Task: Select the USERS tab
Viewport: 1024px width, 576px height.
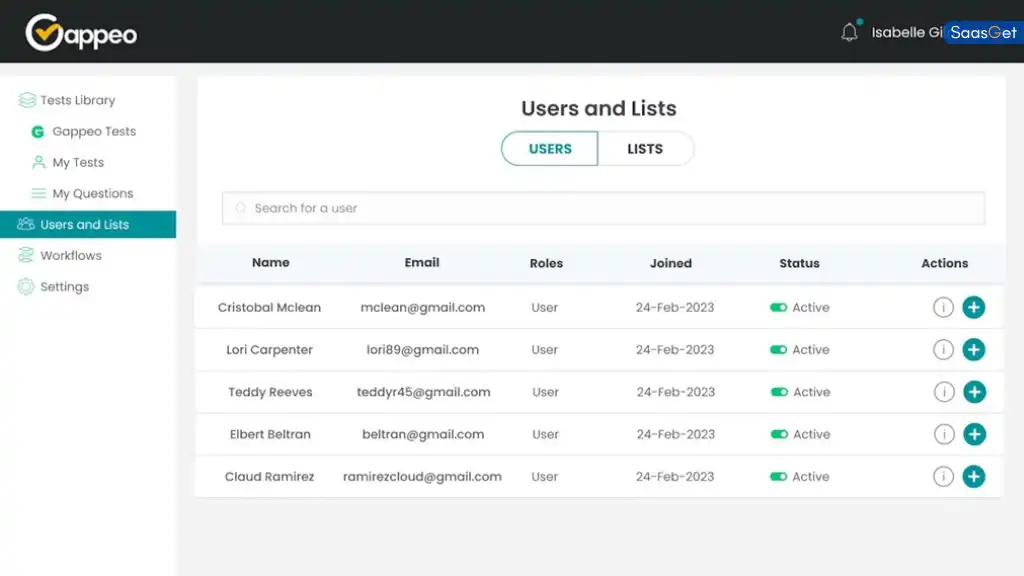Action: coord(548,148)
